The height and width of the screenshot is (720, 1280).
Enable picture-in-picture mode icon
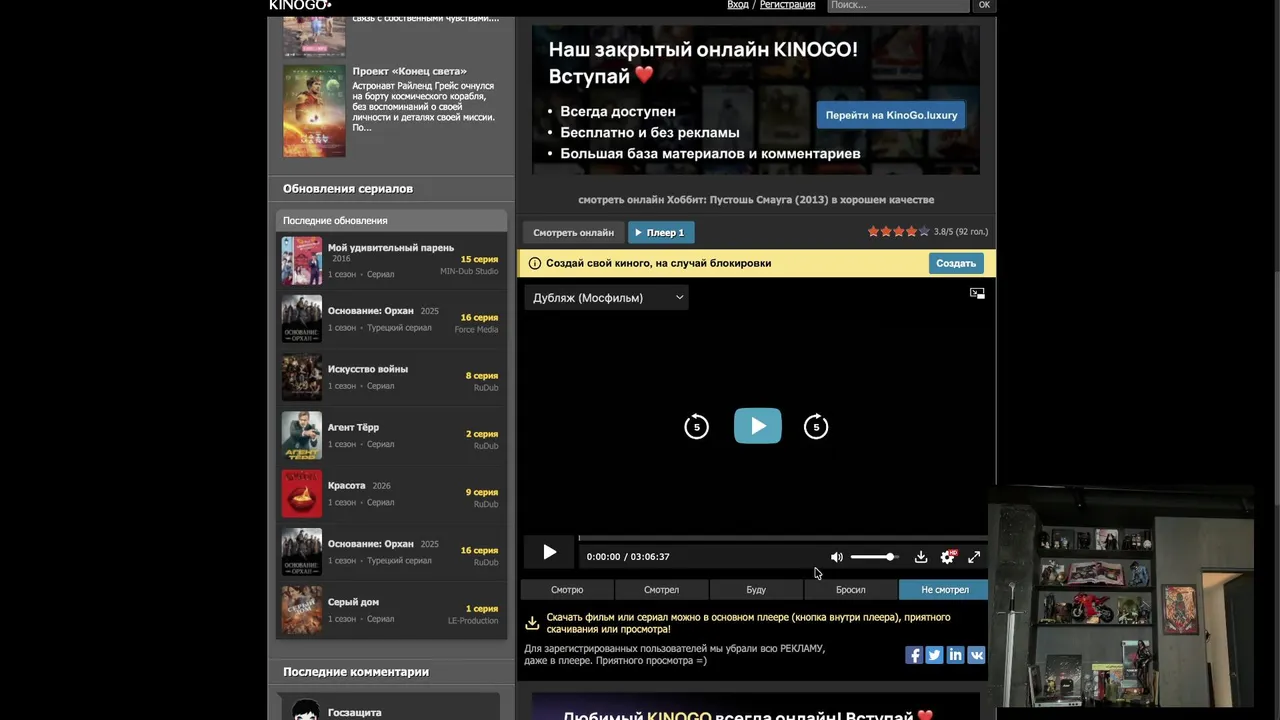tap(977, 293)
